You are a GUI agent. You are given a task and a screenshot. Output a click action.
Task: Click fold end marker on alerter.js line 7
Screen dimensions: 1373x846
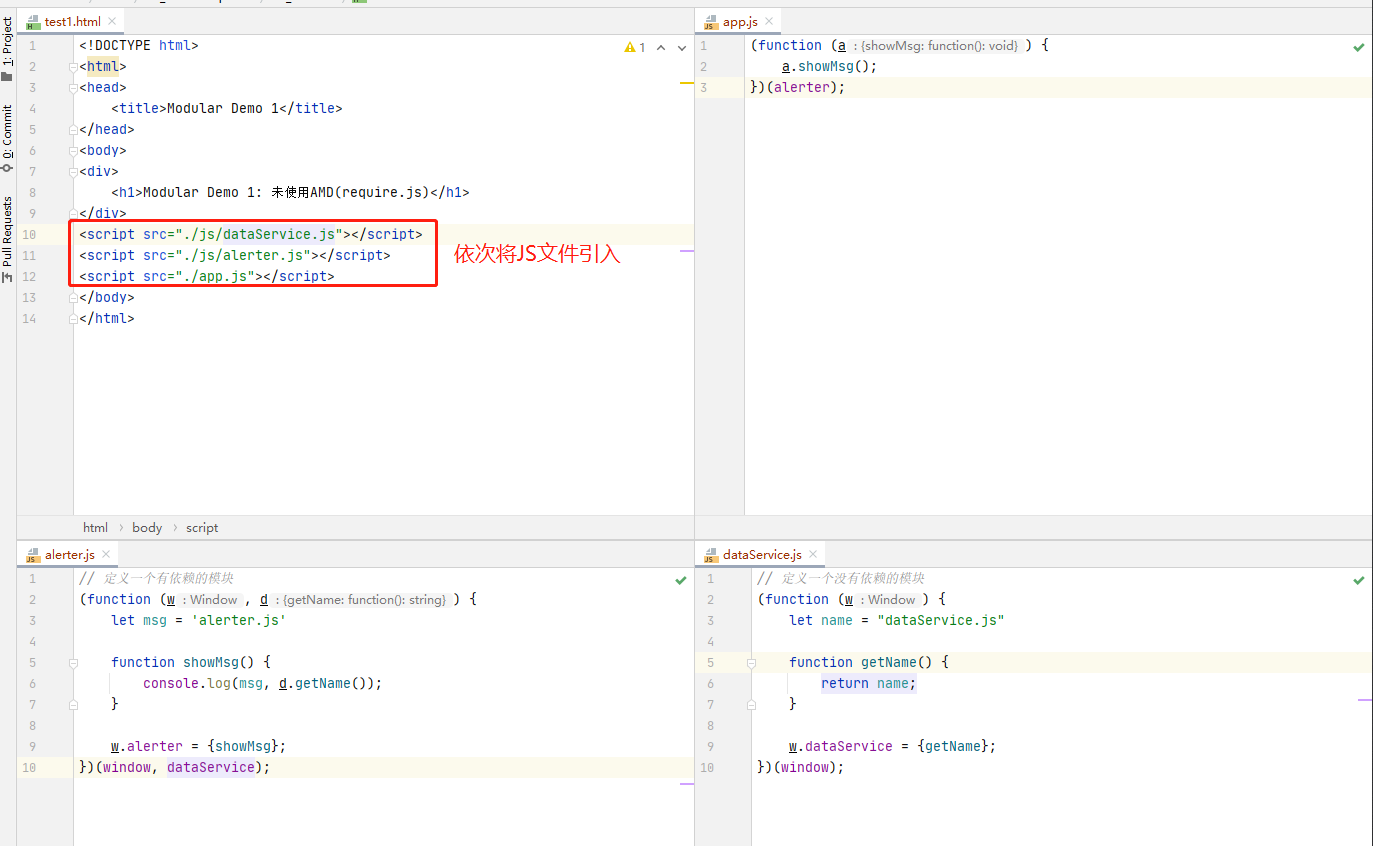coord(73,705)
